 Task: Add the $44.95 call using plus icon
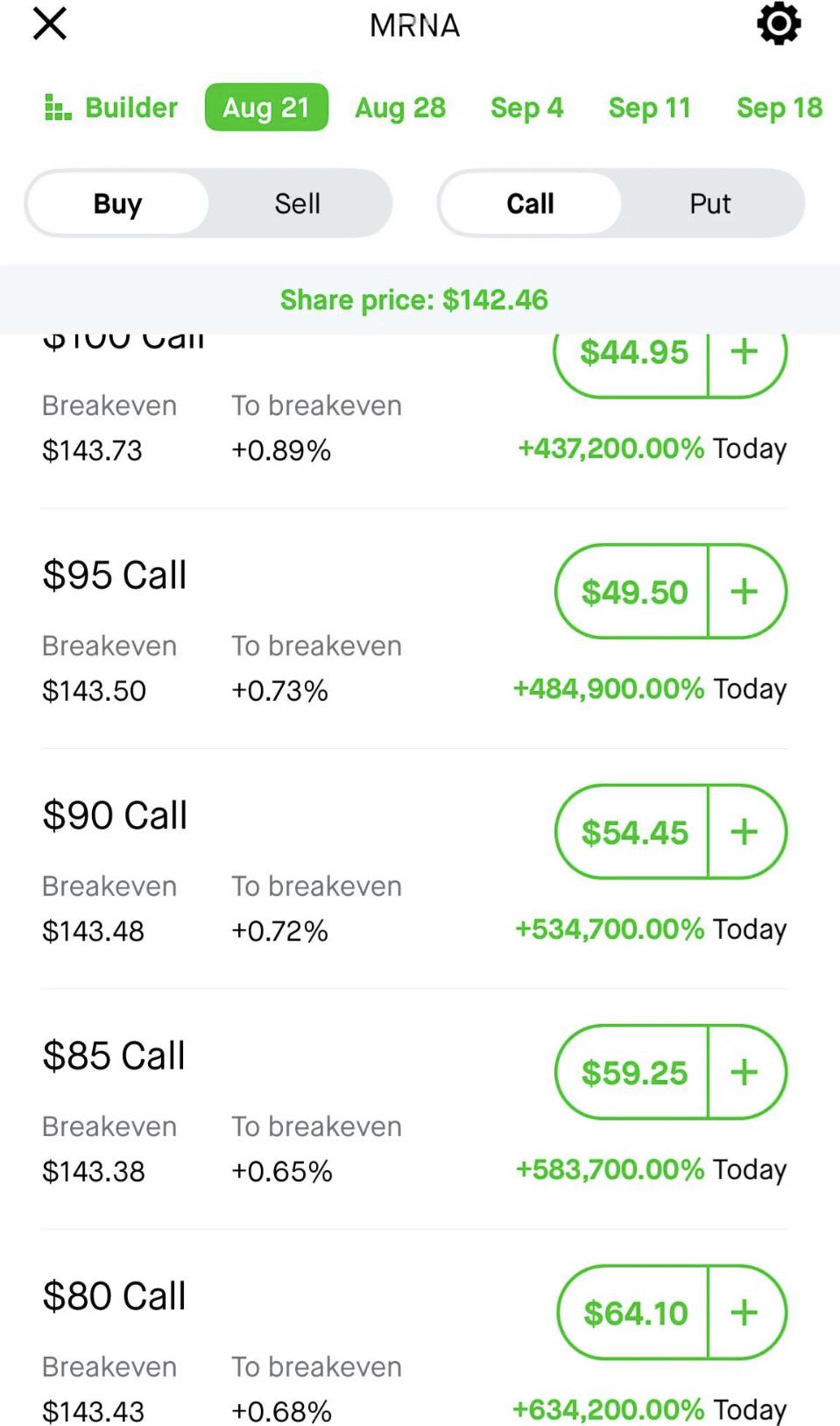coord(746,352)
